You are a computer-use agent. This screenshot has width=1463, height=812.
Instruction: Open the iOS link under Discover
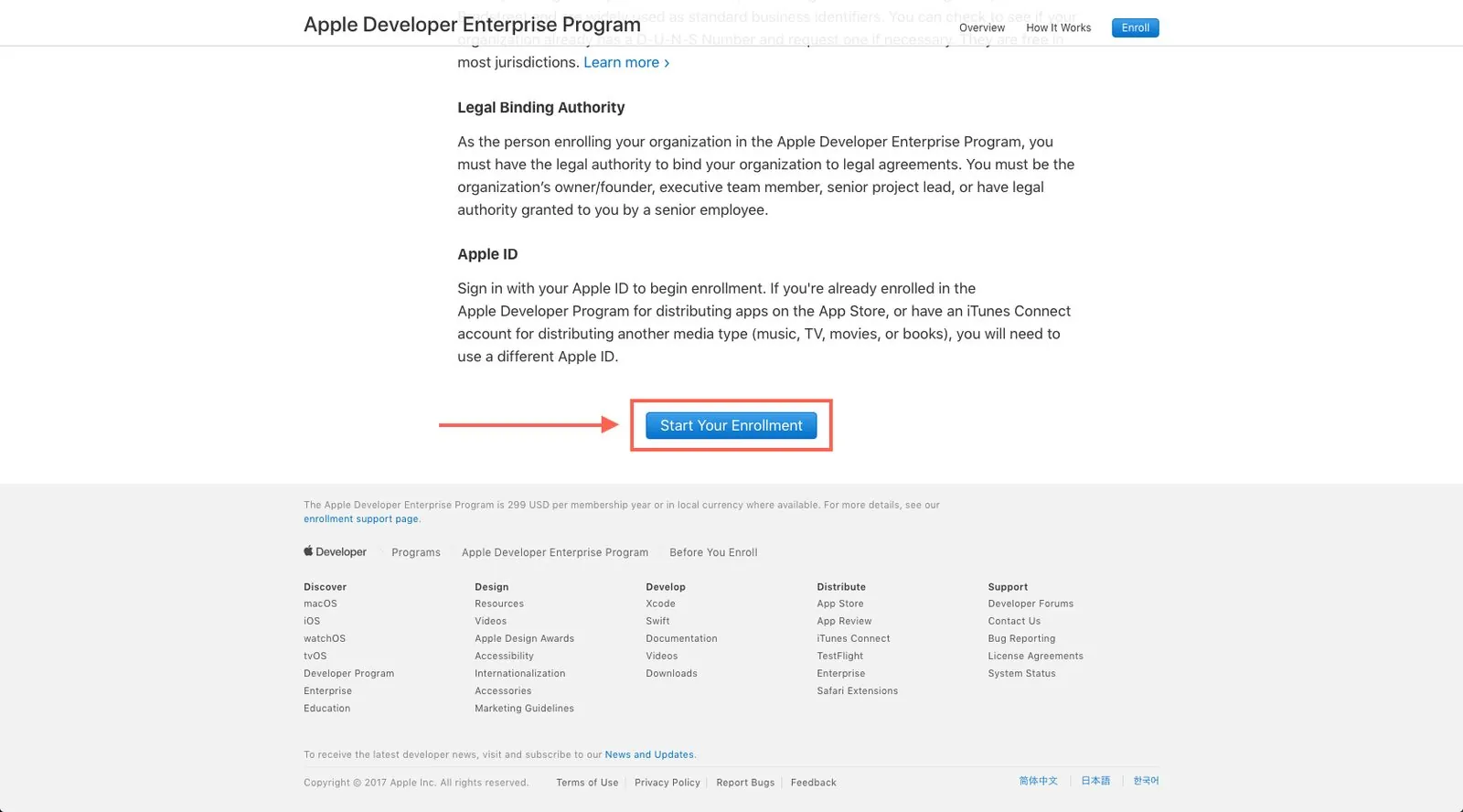312,621
